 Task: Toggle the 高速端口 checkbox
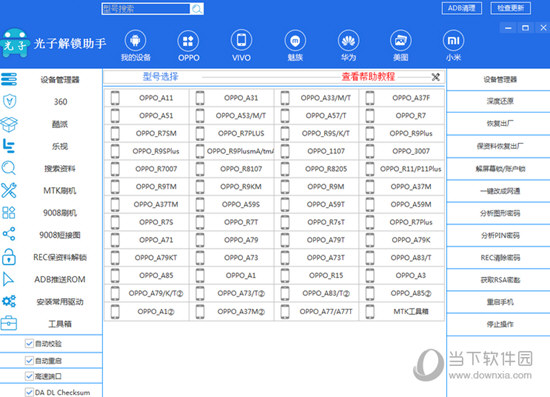click(x=29, y=376)
